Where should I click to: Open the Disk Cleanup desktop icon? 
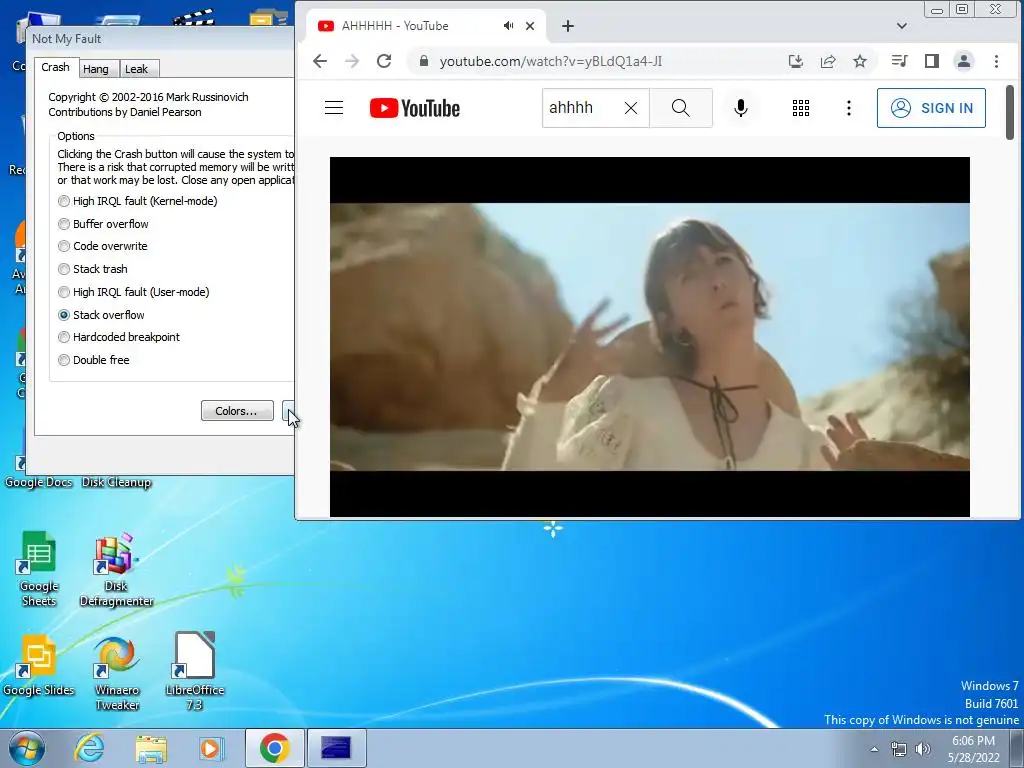coord(116,482)
